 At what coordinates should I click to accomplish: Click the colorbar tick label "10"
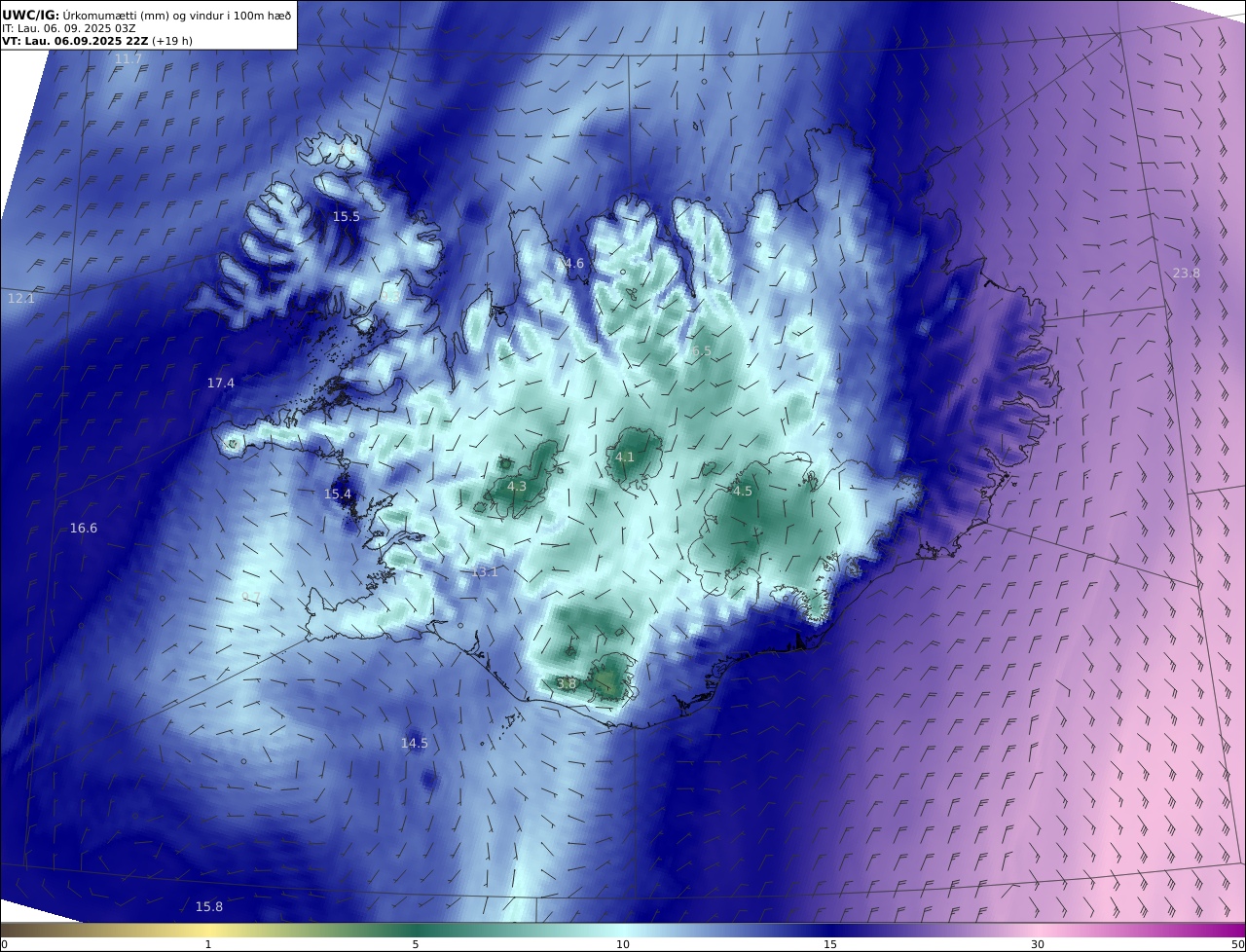point(623,944)
